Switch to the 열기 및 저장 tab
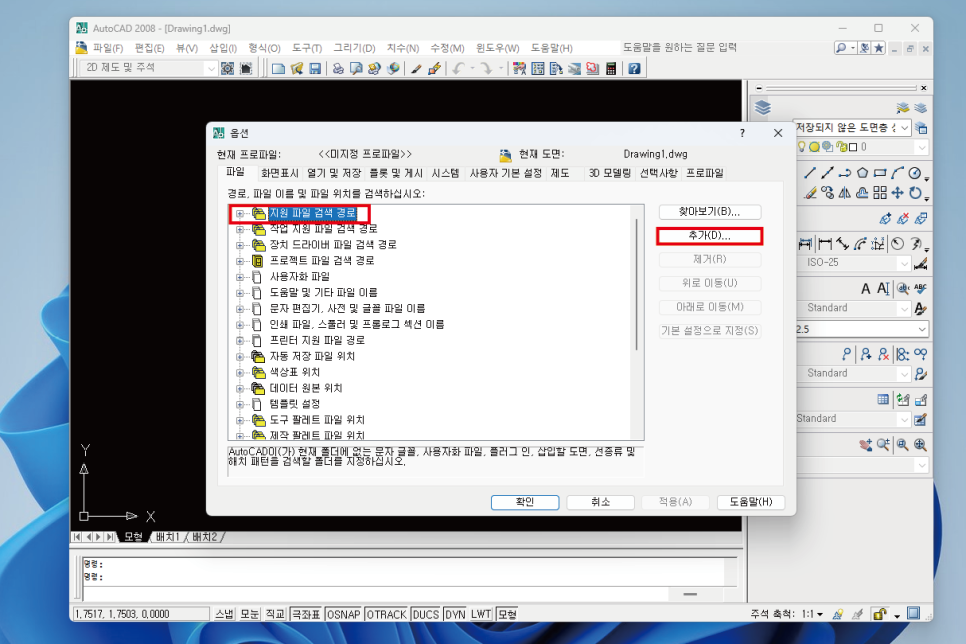This screenshot has width=966, height=644. point(334,174)
